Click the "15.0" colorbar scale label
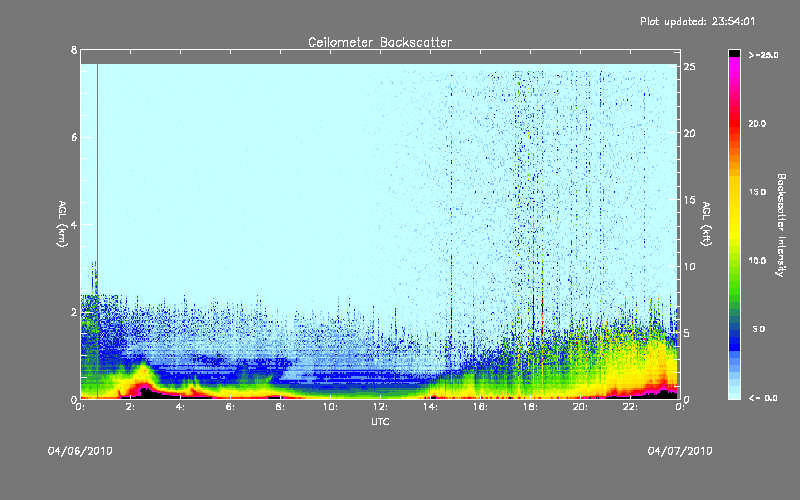 click(x=757, y=192)
